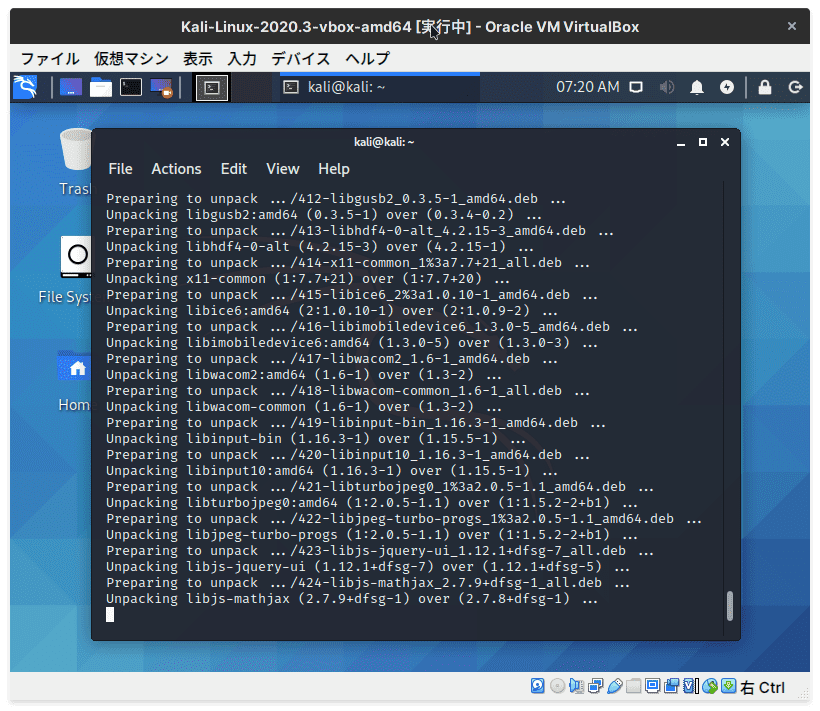Click the show desktop panel icon

(x=71, y=87)
